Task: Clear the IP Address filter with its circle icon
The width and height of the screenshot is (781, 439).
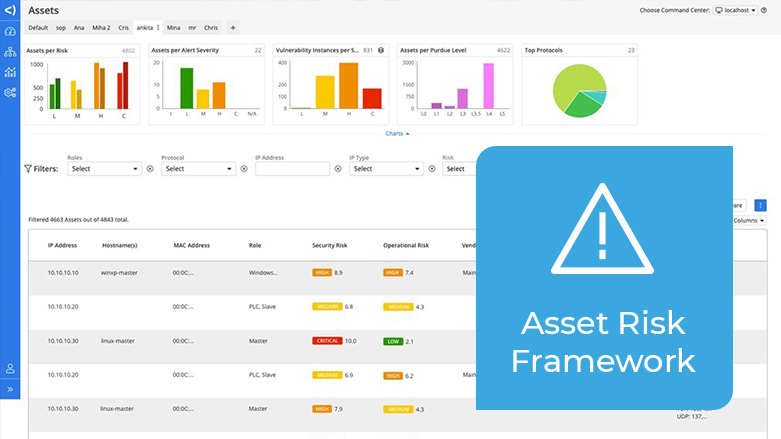Action: pyautogui.click(x=338, y=169)
